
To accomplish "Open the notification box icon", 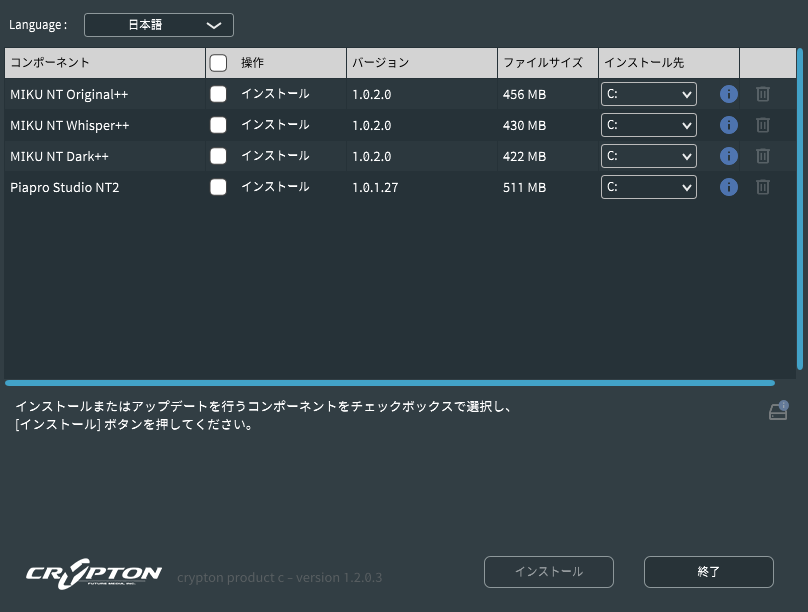I will (x=778, y=411).
